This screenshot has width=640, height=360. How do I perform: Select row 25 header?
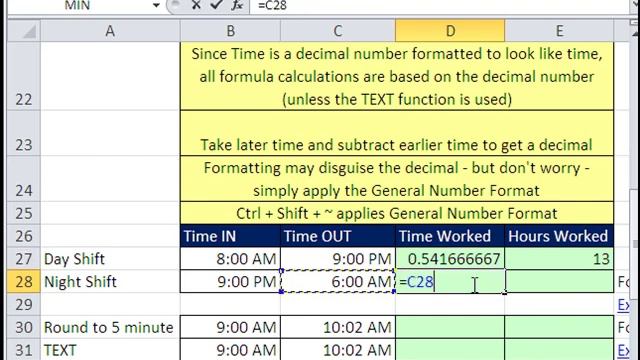(x=24, y=213)
